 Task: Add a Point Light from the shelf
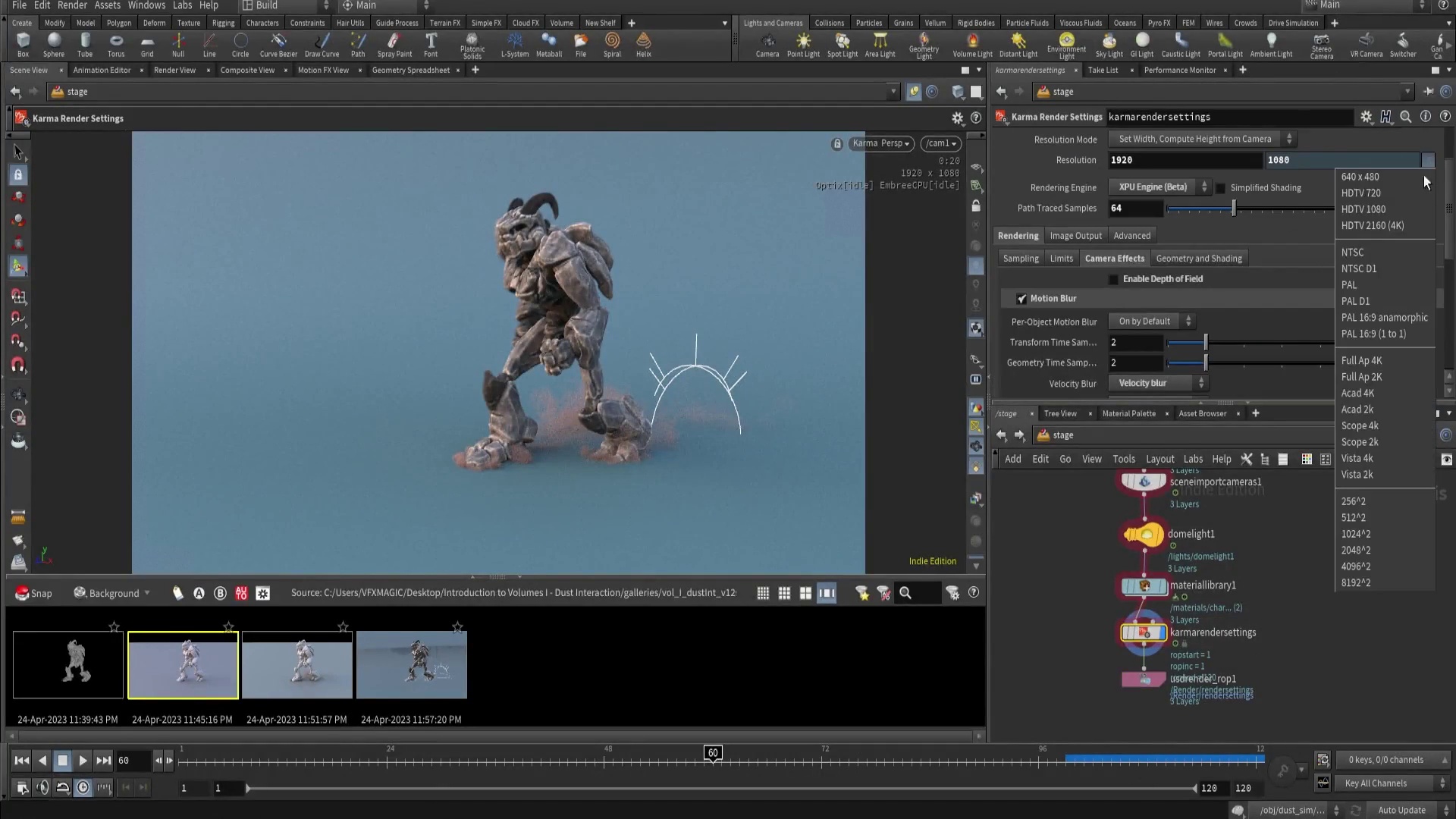803,45
